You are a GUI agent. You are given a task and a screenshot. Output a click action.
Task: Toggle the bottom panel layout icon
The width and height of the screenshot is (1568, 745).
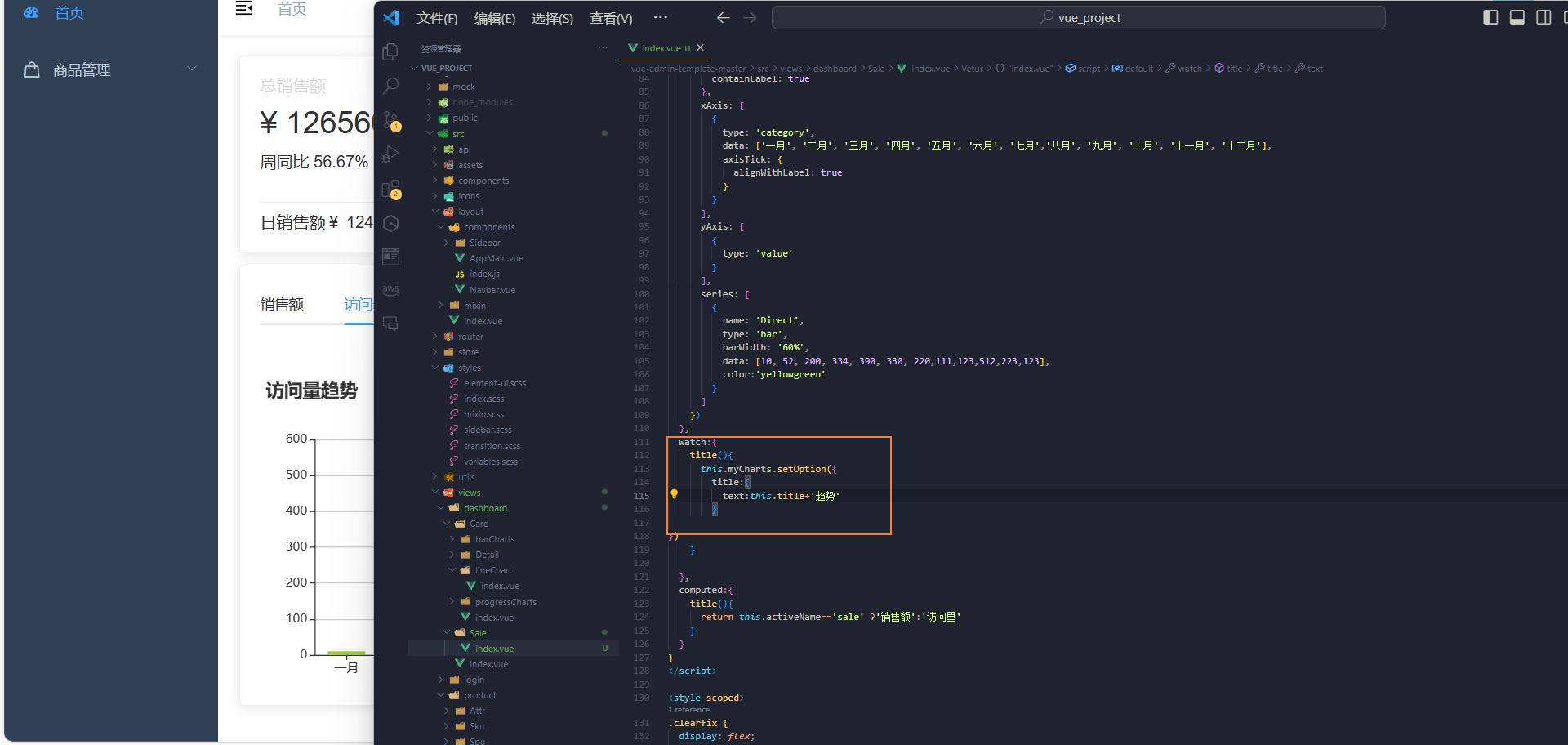point(1517,17)
